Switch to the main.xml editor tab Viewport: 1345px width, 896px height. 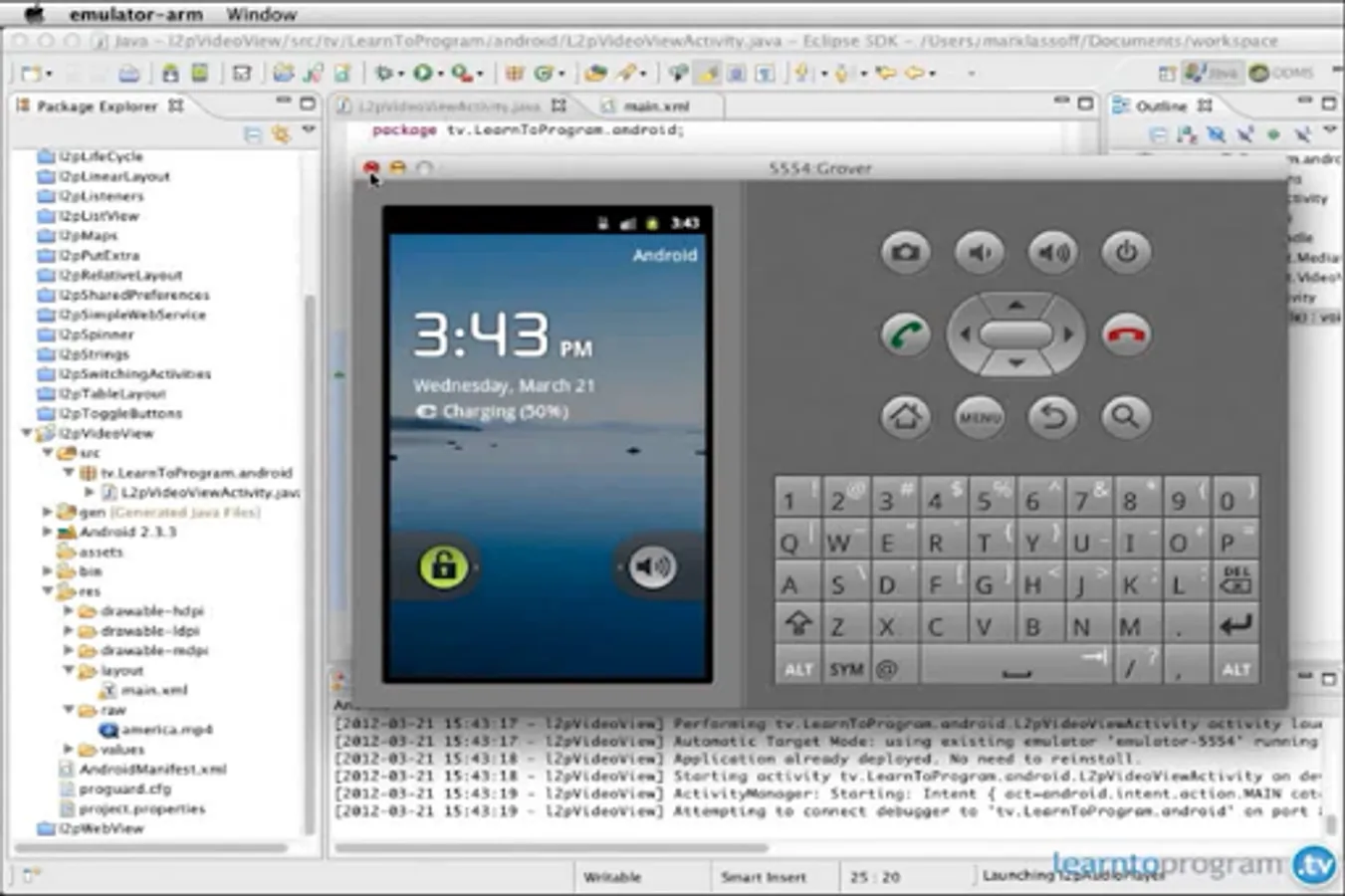656,106
